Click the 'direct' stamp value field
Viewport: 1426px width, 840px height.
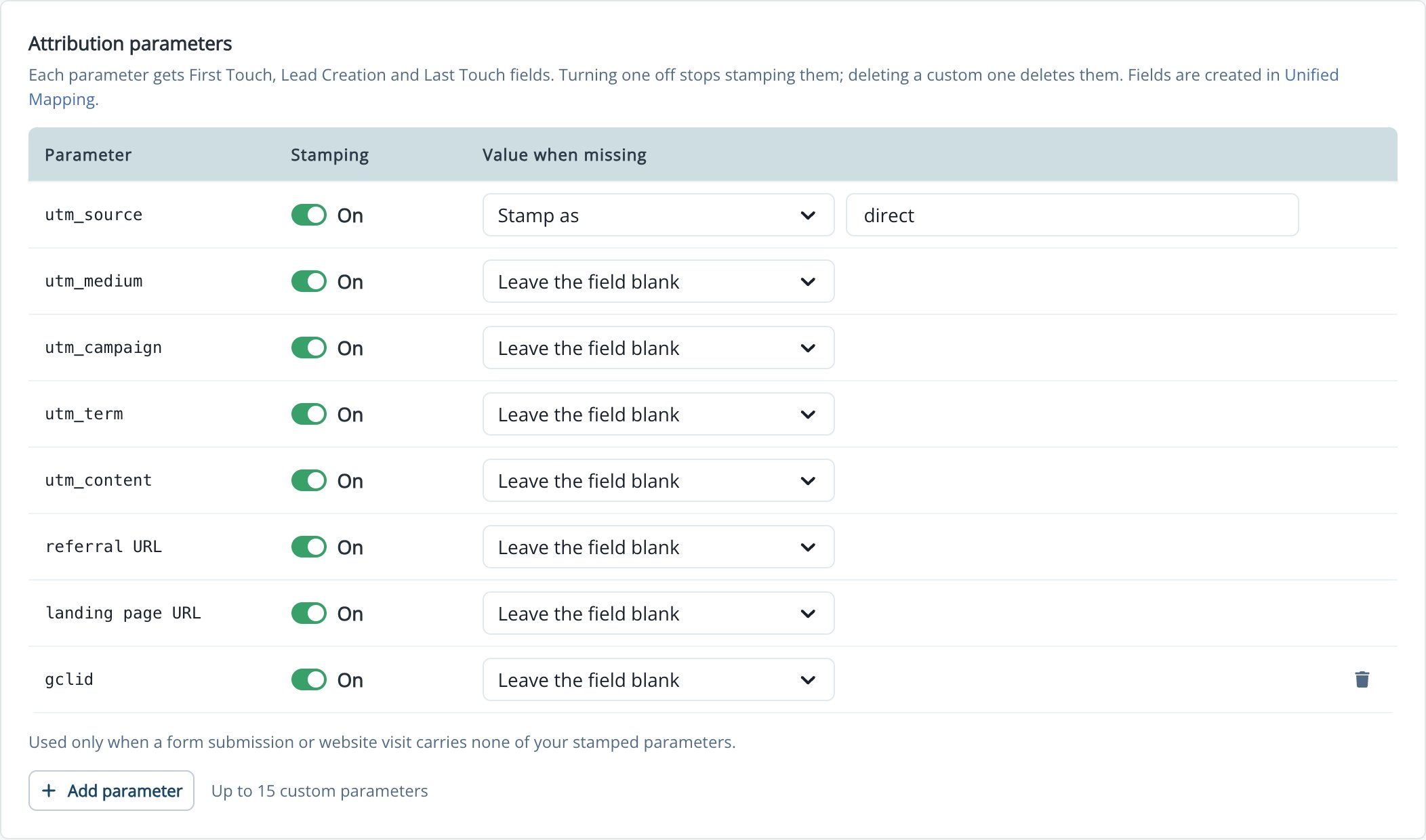(x=1072, y=215)
